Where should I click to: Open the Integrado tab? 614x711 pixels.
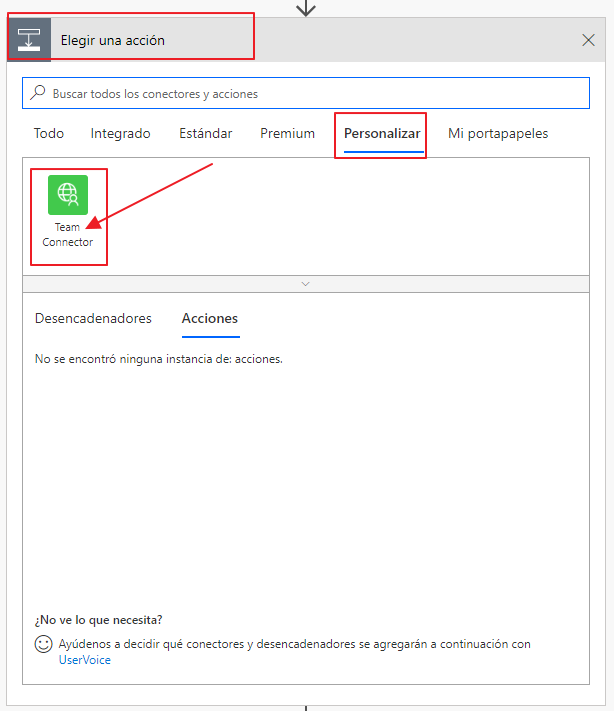(x=120, y=133)
